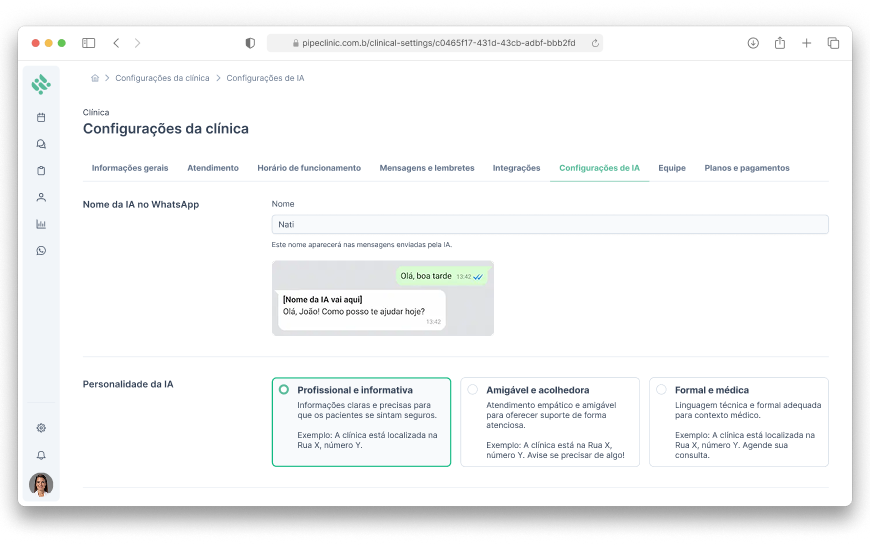Go to the 'Planos e pagamentos' tab
The height and width of the screenshot is (546, 870).
(x=746, y=168)
